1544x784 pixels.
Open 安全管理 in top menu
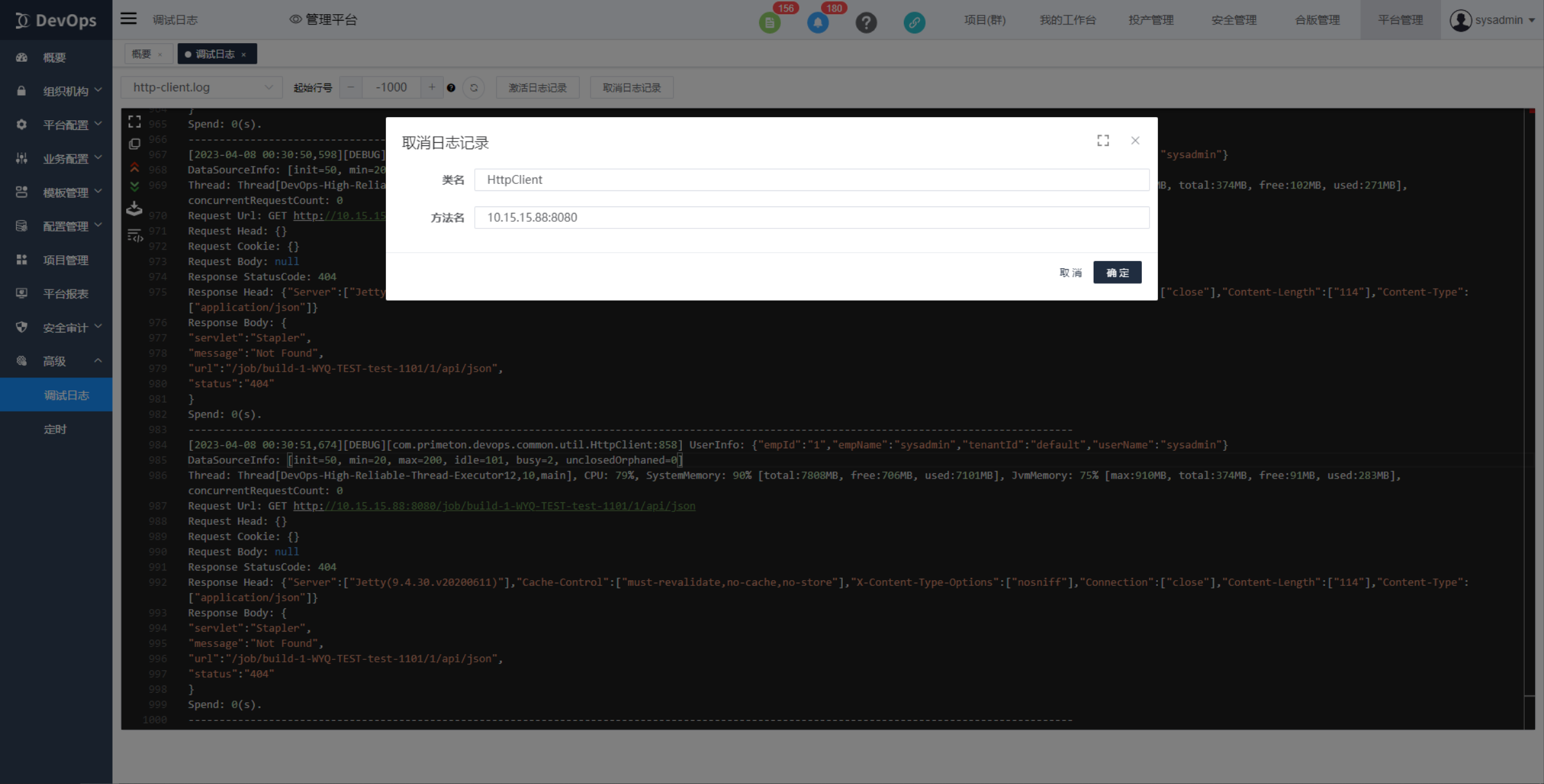pyautogui.click(x=1233, y=20)
